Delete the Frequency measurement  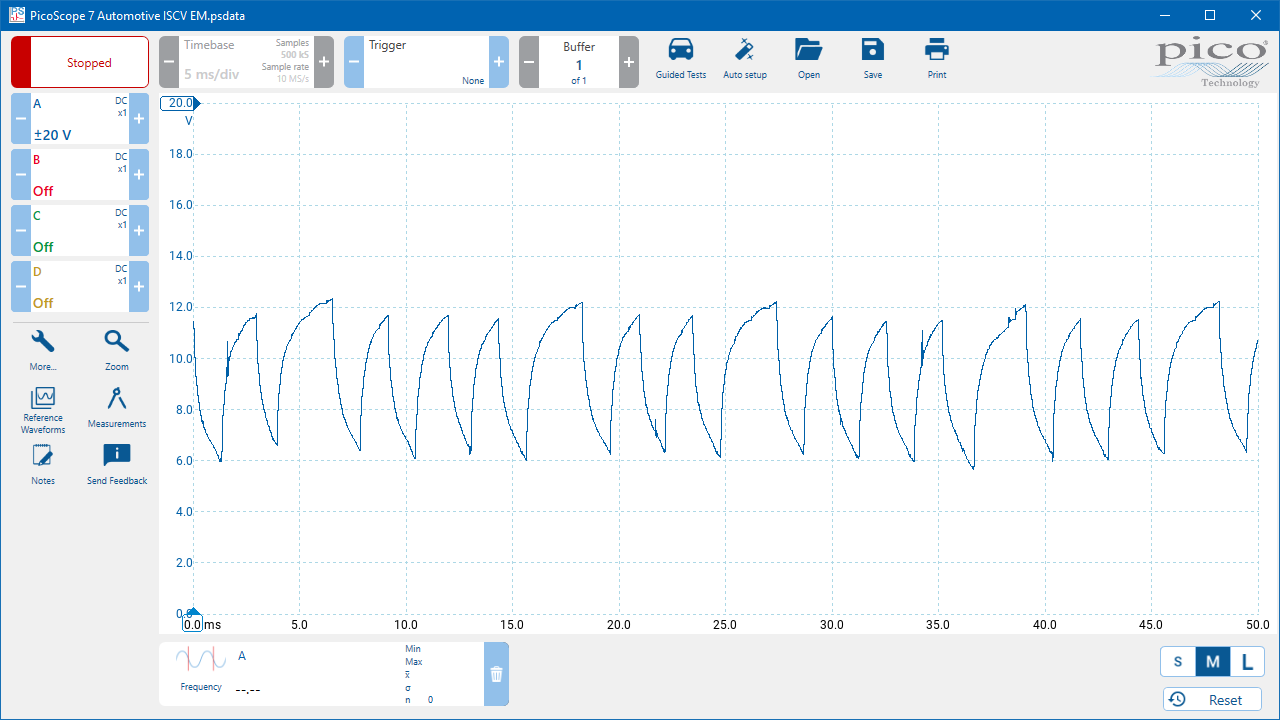click(x=496, y=674)
